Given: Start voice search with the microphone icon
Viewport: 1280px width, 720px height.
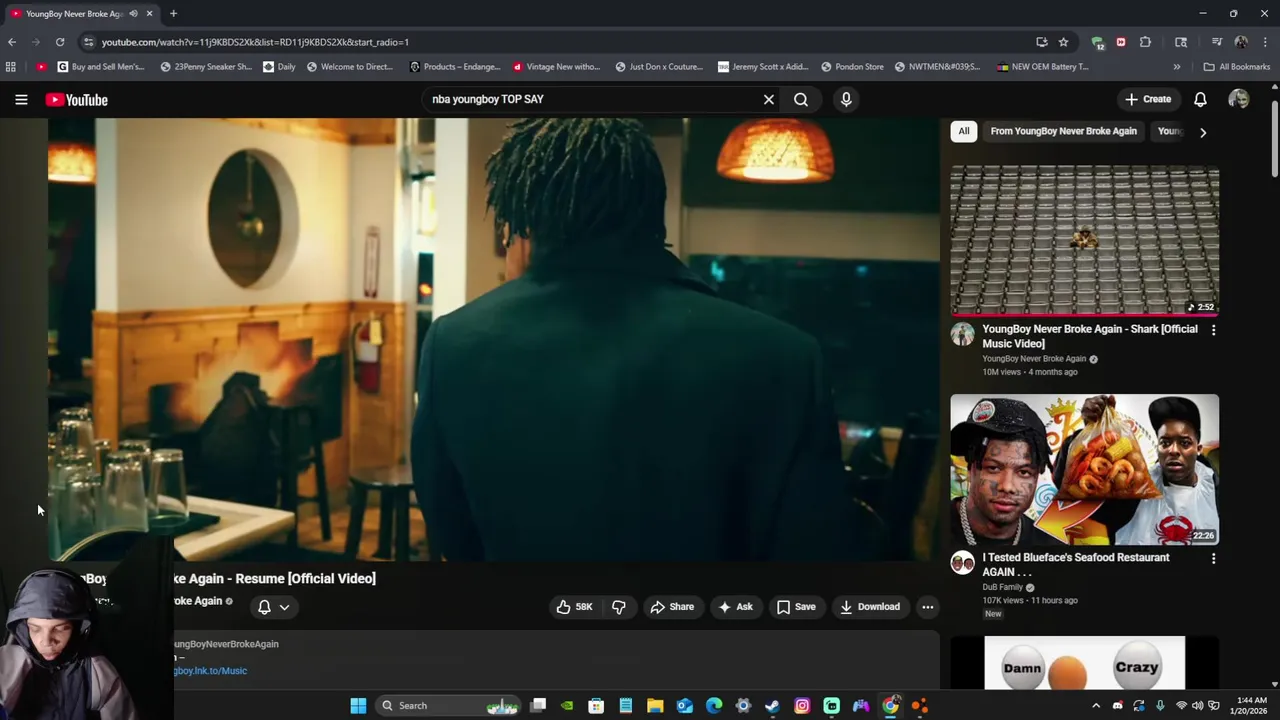Looking at the screenshot, I should pos(846,100).
